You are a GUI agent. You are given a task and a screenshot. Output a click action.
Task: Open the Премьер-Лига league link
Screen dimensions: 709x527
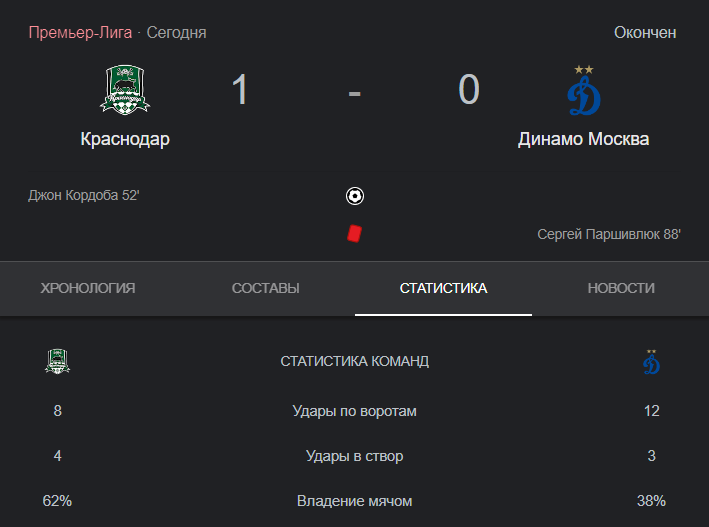[x=80, y=33]
